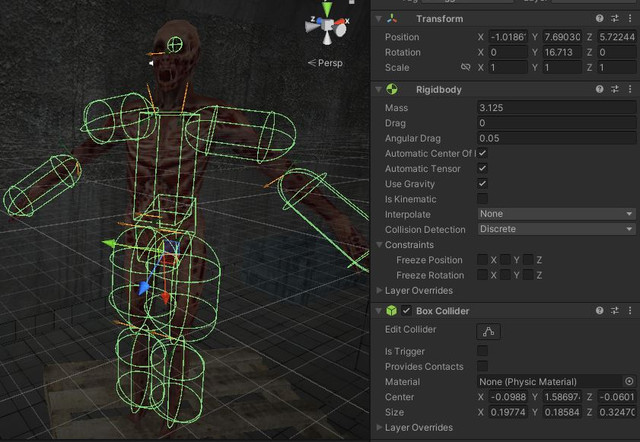Enable the Is Kinematic checkbox
The width and height of the screenshot is (640, 442).
pos(483,199)
